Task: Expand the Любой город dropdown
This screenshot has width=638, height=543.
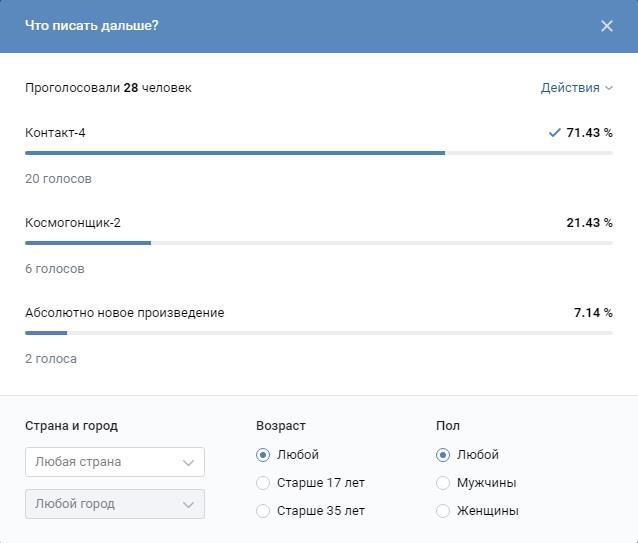Action: pos(114,504)
